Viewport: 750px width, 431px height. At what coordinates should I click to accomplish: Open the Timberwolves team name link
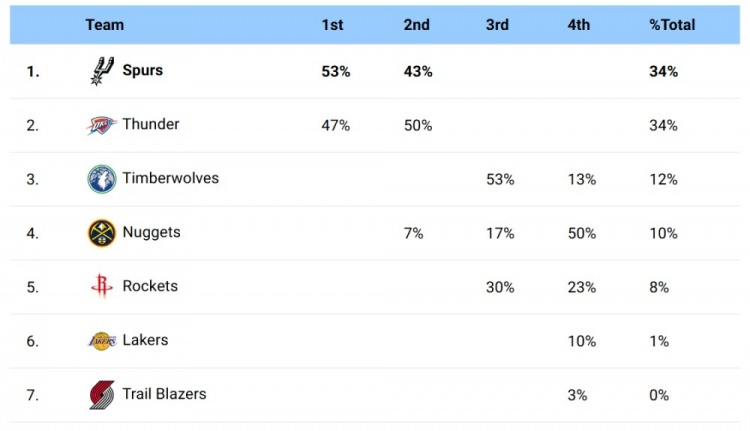[x=170, y=178]
